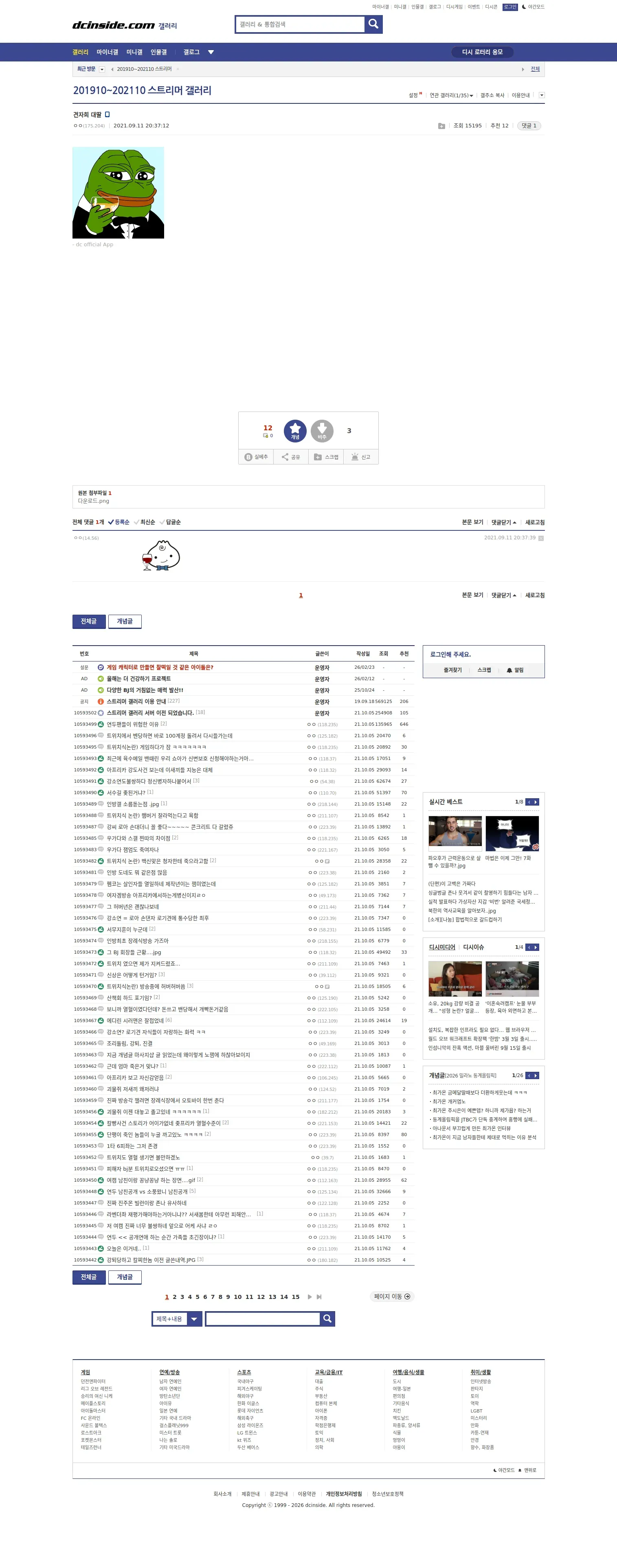617x1568 pixels.
Task: Click the recent-visits right scroll arrow
Action: click(x=523, y=69)
